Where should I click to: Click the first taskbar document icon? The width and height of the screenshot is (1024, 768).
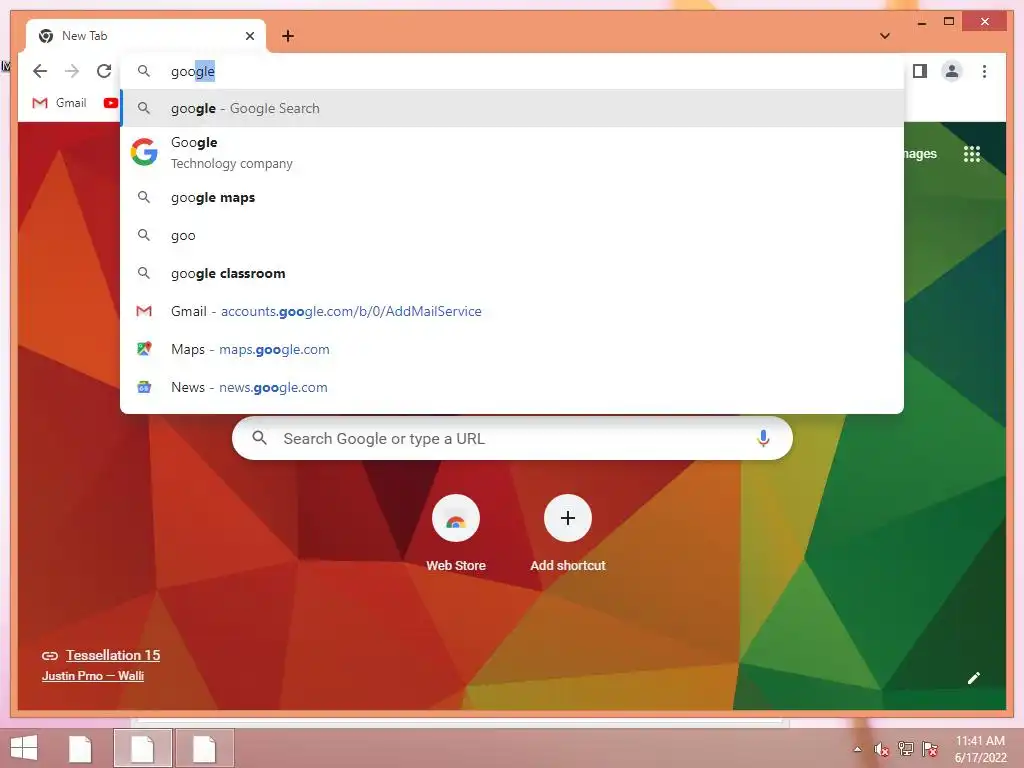coord(80,749)
